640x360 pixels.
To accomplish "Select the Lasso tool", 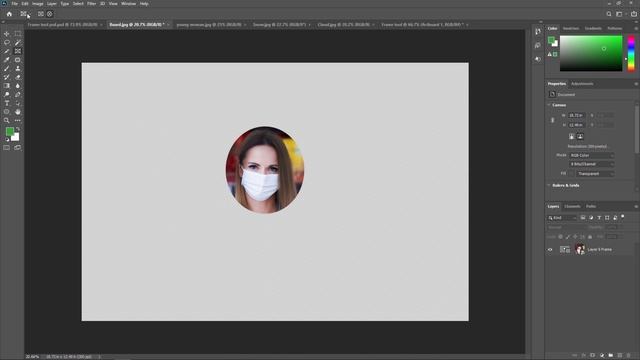I will 7,42.
